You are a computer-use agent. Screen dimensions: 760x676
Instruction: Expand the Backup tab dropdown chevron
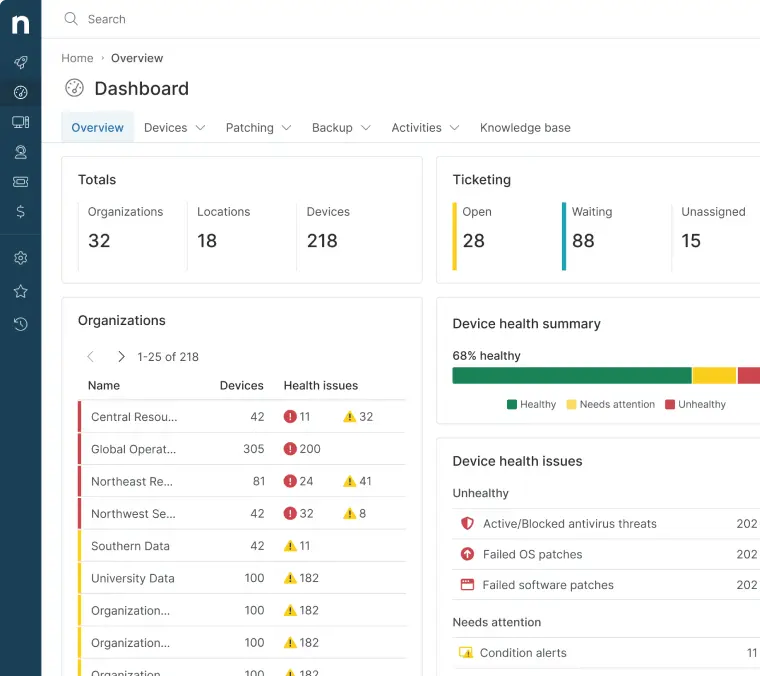coord(366,127)
